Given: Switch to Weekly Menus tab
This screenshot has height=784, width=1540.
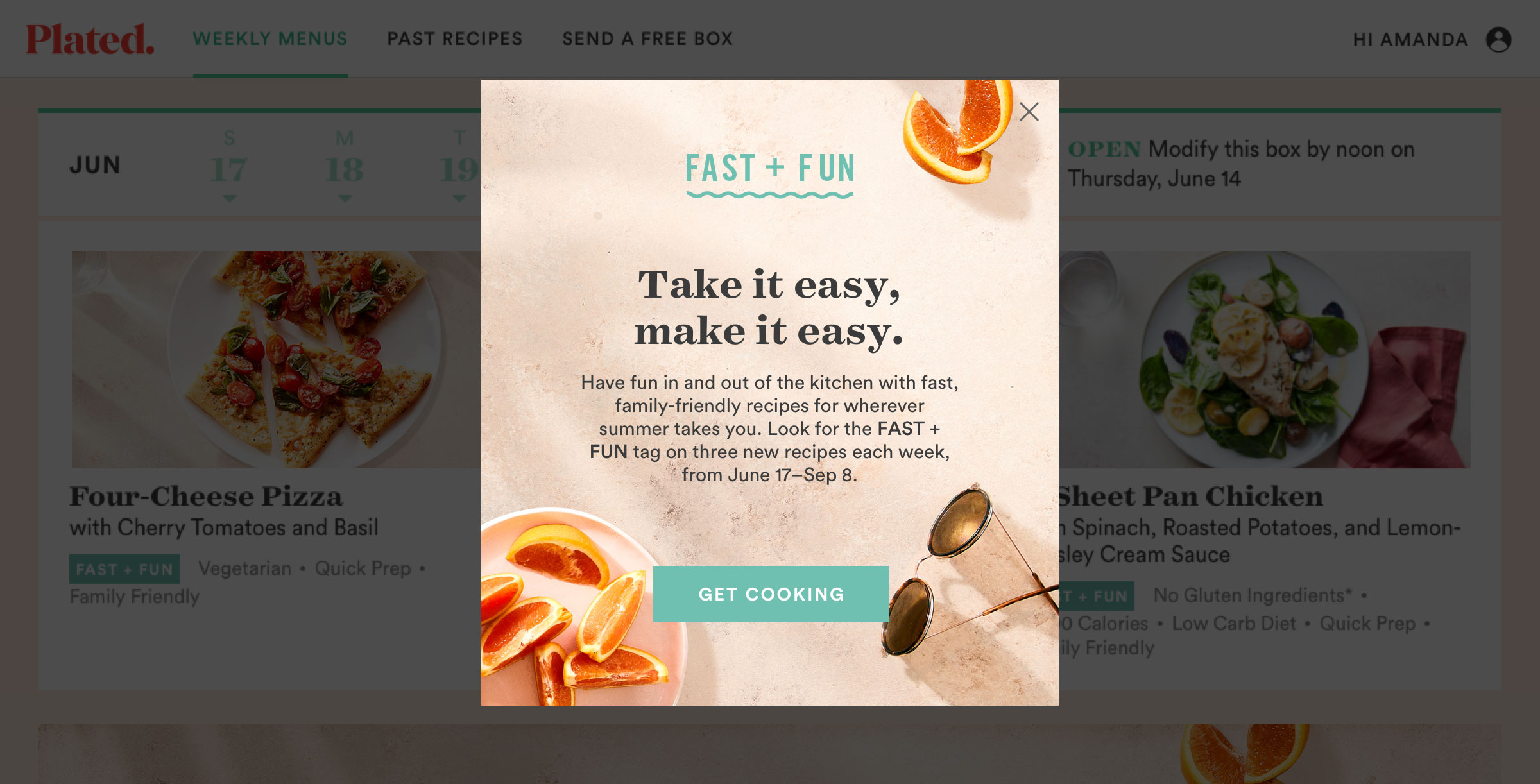Looking at the screenshot, I should pos(270,39).
